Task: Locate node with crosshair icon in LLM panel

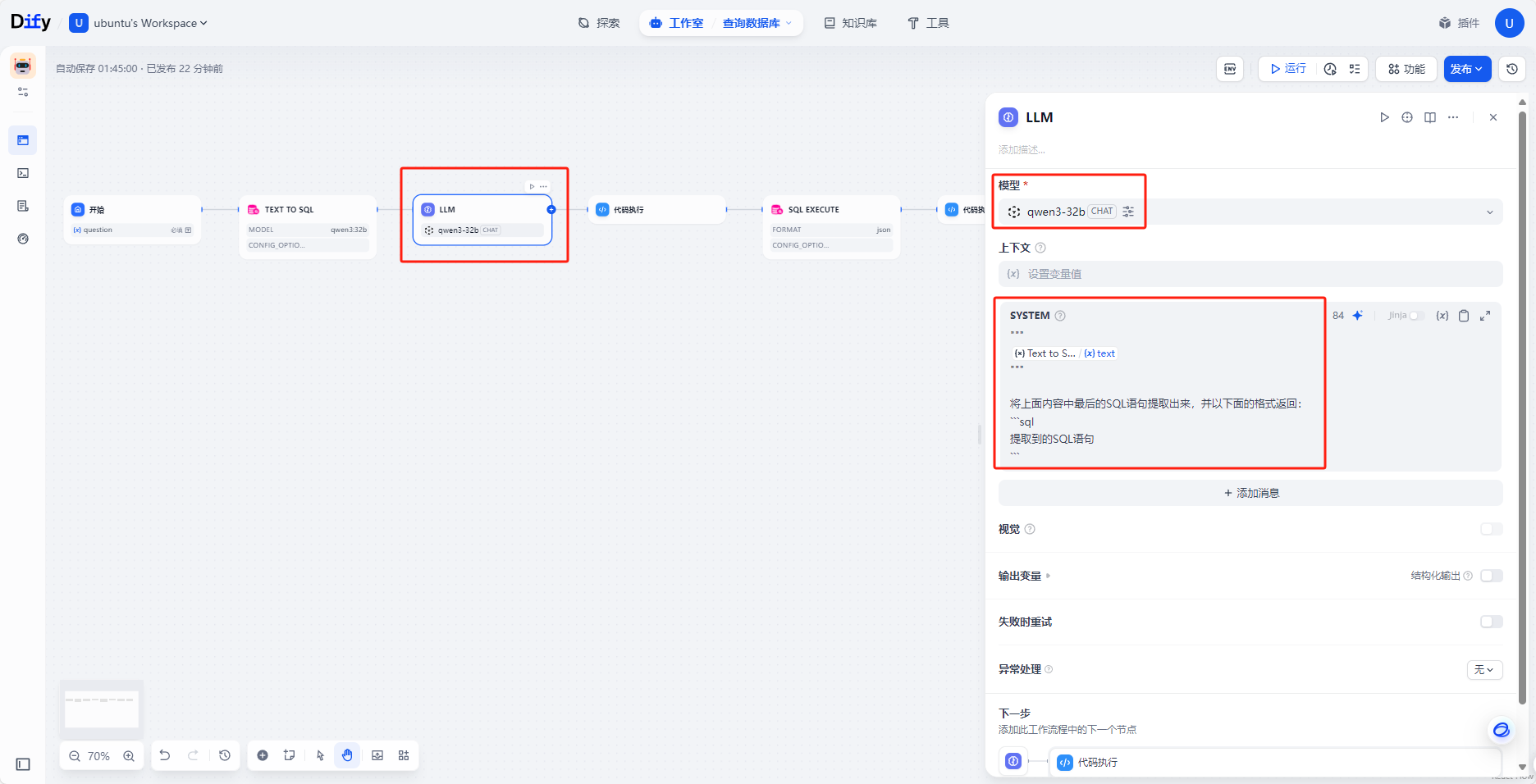Action: pyautogui.click(x=1407, y=117)
